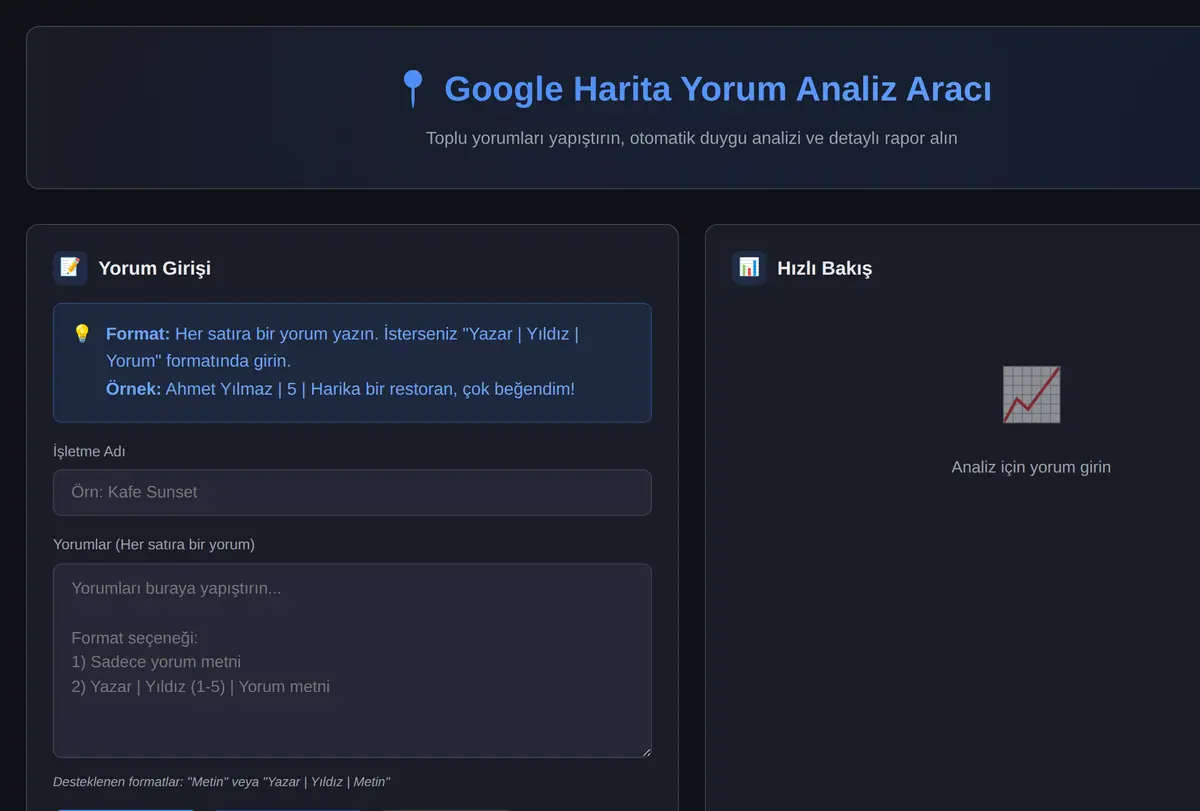Click the 'İşletme Adı' label
The width and height of the screenshot is (1200, 811).
(89, 452)
